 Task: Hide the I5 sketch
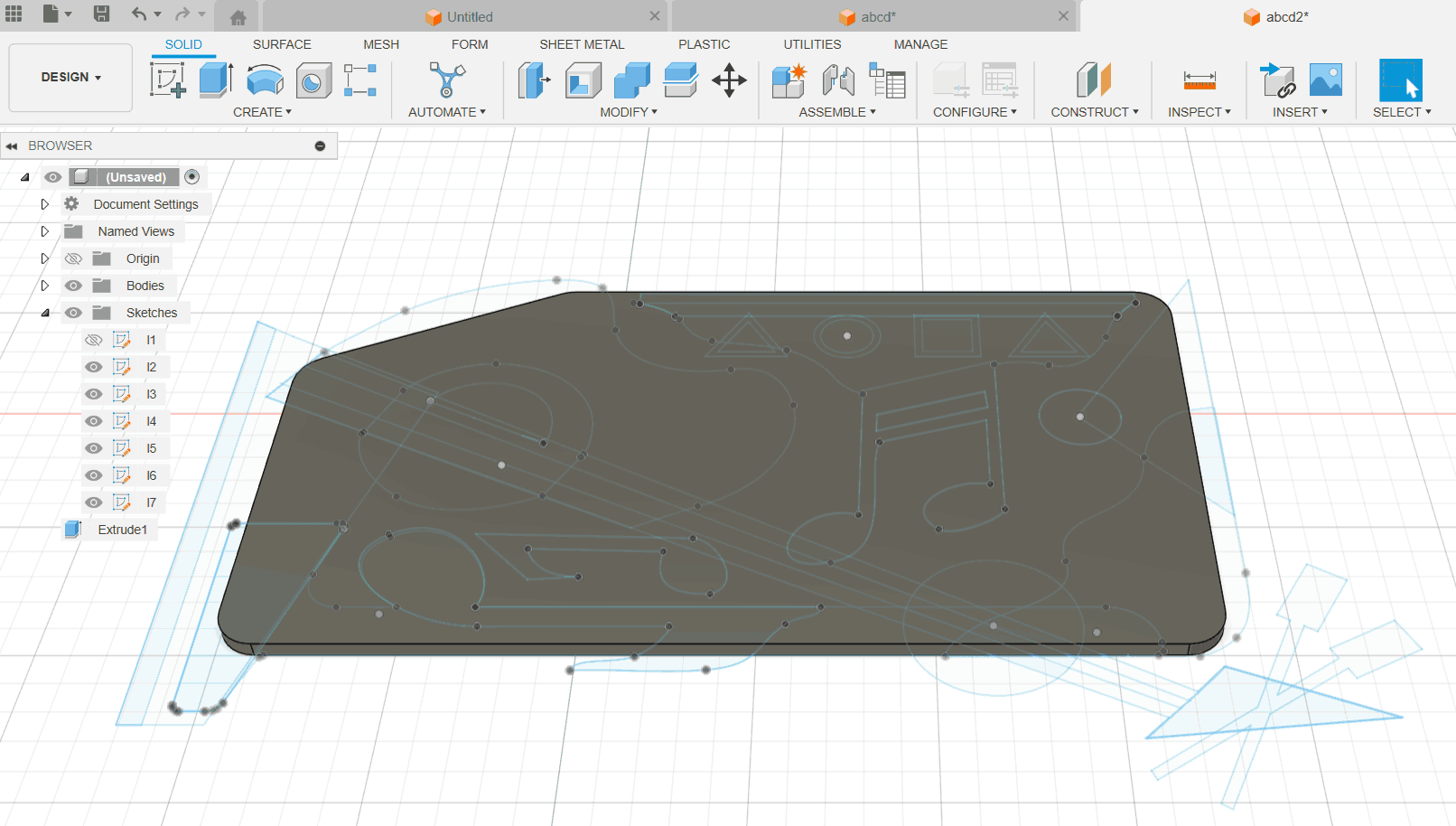click(x=93, y=448)
